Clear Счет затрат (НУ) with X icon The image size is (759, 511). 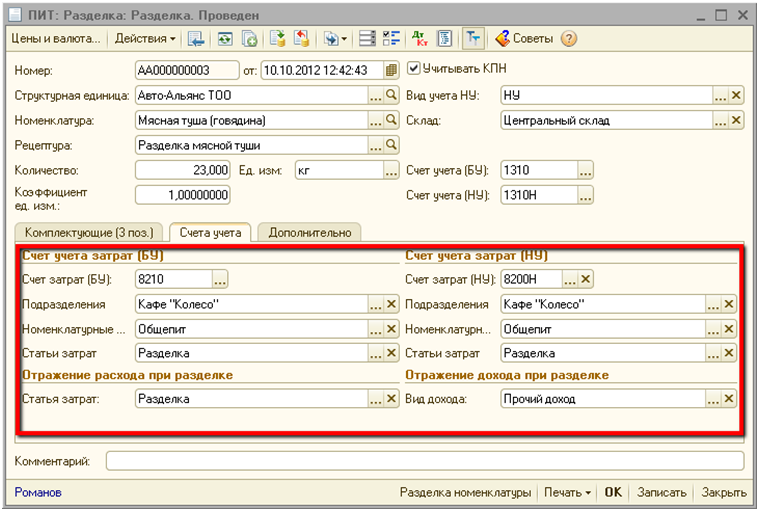click(586, 279)
